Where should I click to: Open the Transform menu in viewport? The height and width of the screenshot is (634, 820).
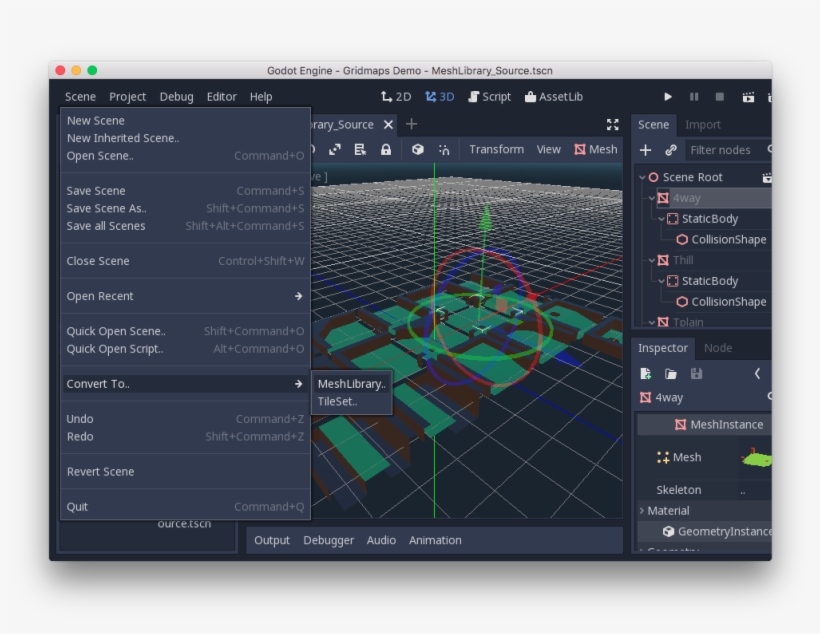(496, 150)
